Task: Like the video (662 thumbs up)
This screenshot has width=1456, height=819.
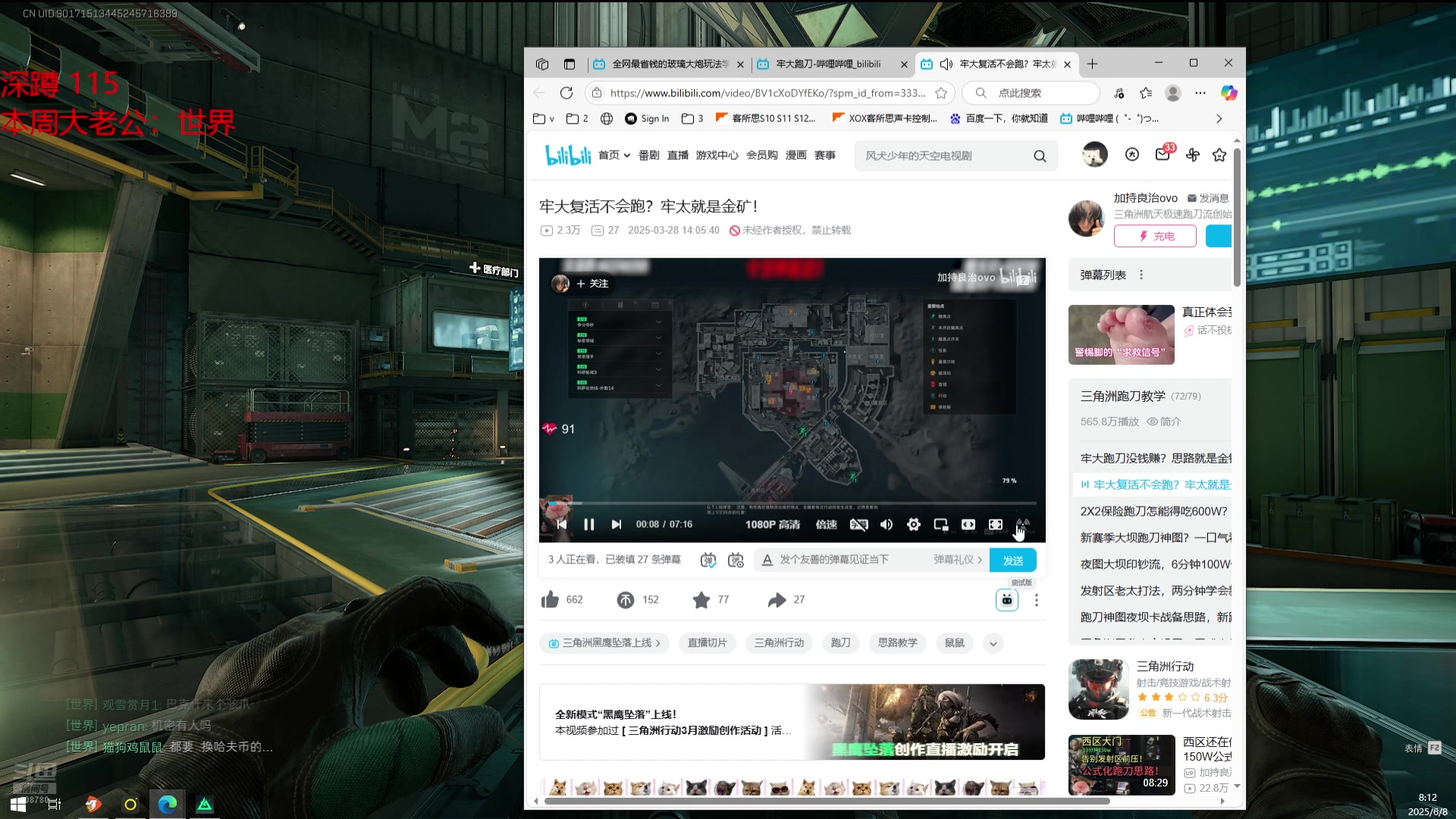Action: [562, 600]
